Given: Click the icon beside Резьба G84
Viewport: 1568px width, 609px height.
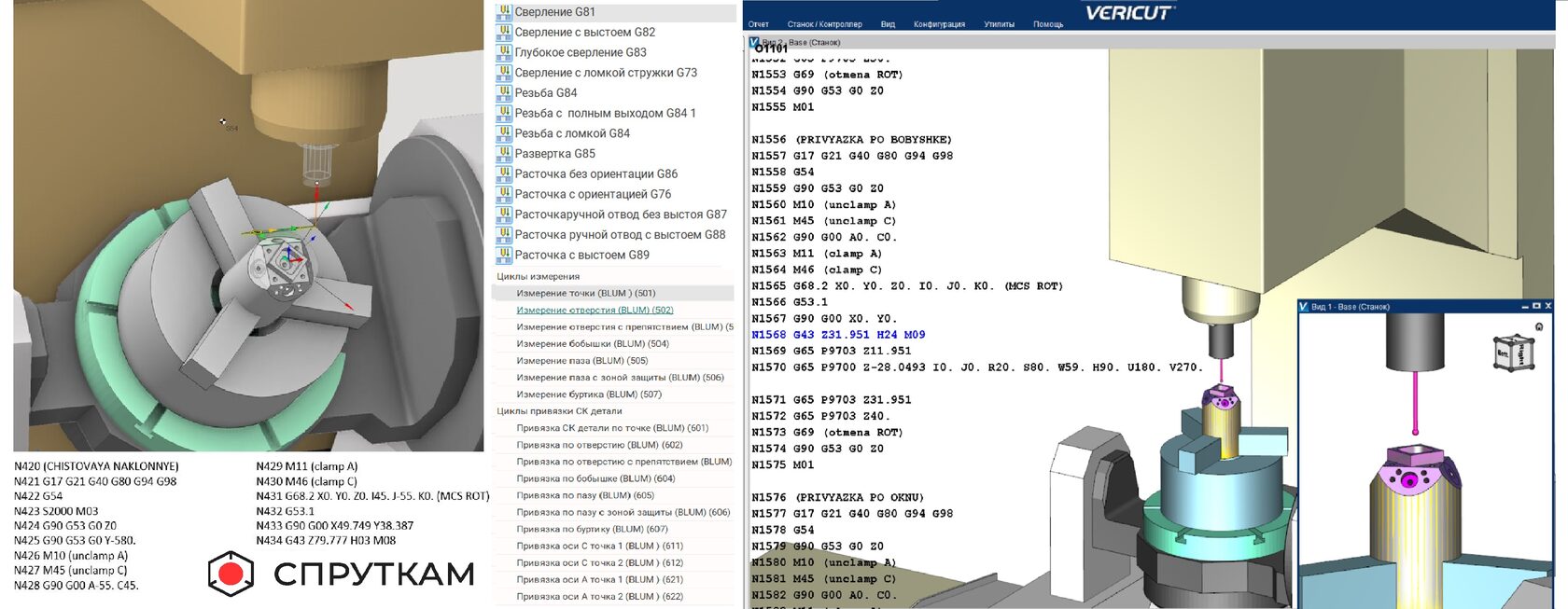Looking at the screenshot, I should (x=504, y=93).
